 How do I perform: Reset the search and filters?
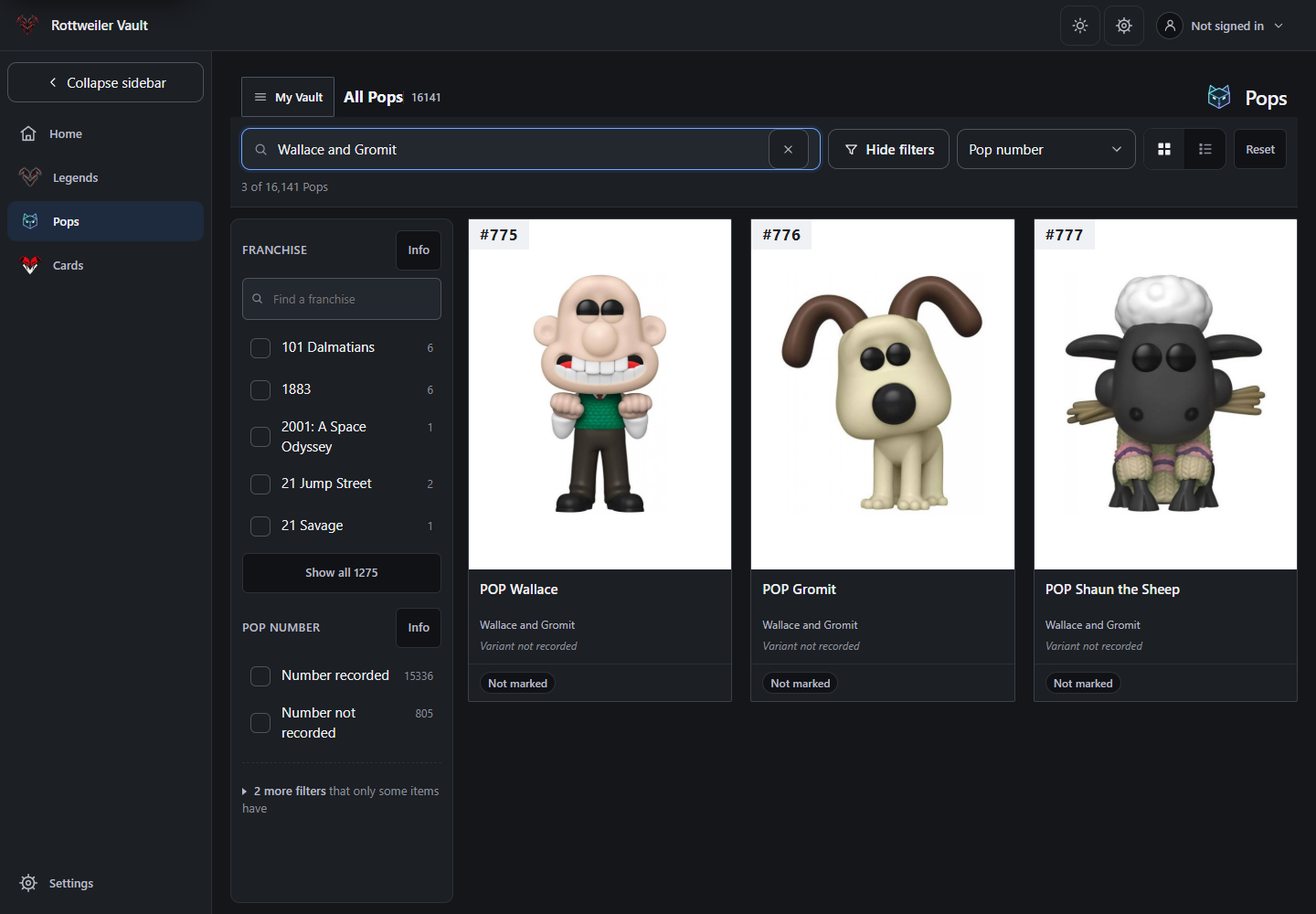click(x=1260, y=149)
